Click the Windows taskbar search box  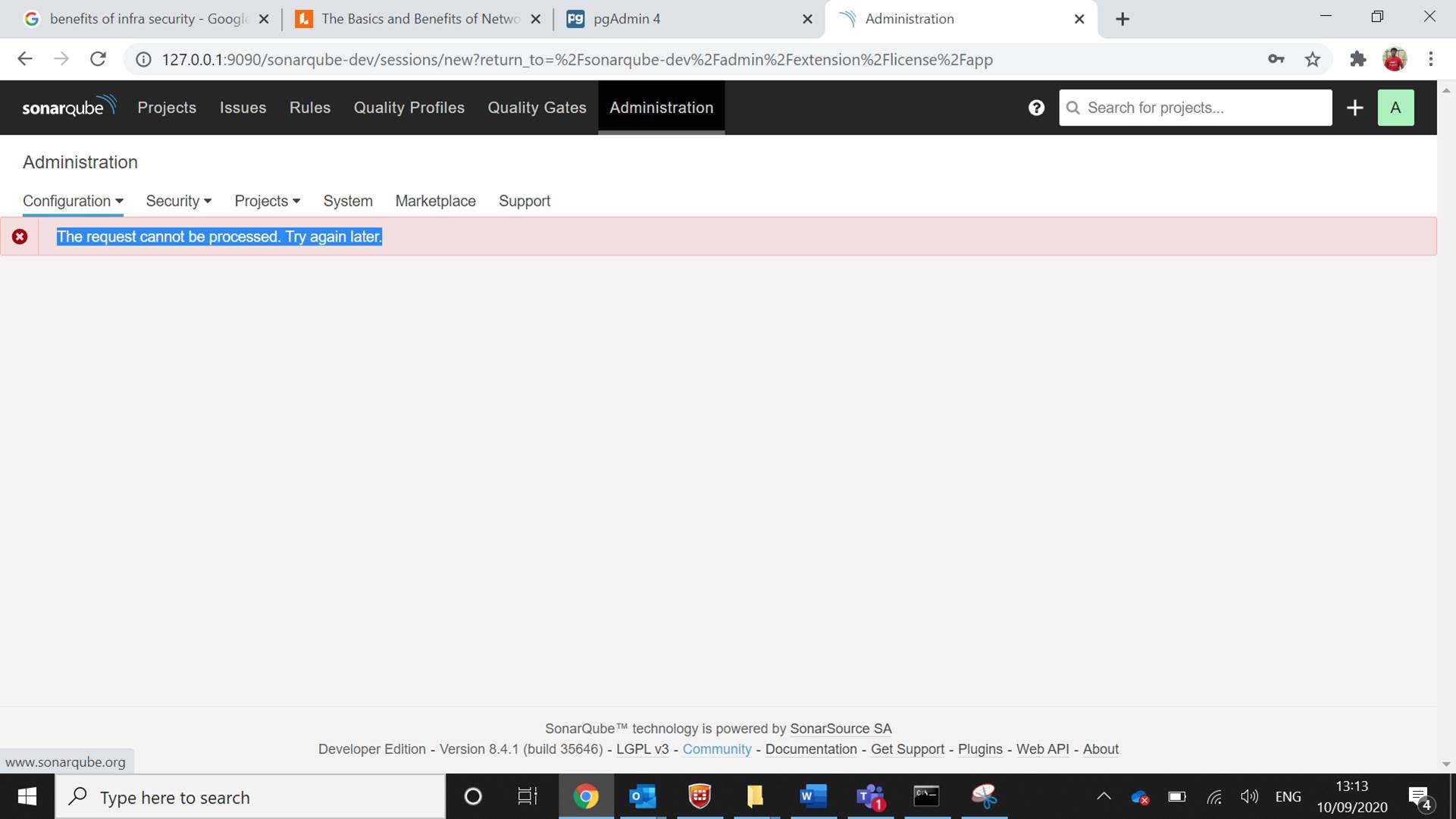(x=250, y=796)
